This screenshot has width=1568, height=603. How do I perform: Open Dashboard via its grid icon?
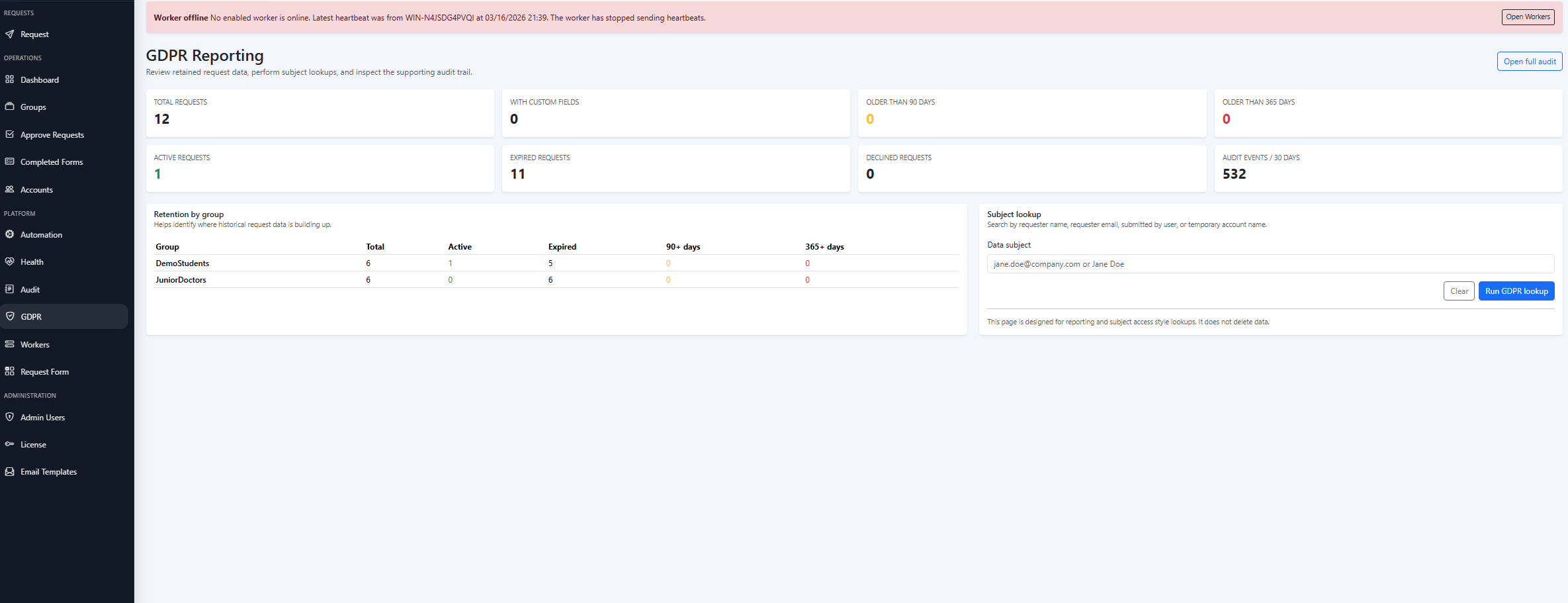pos(9,79)
